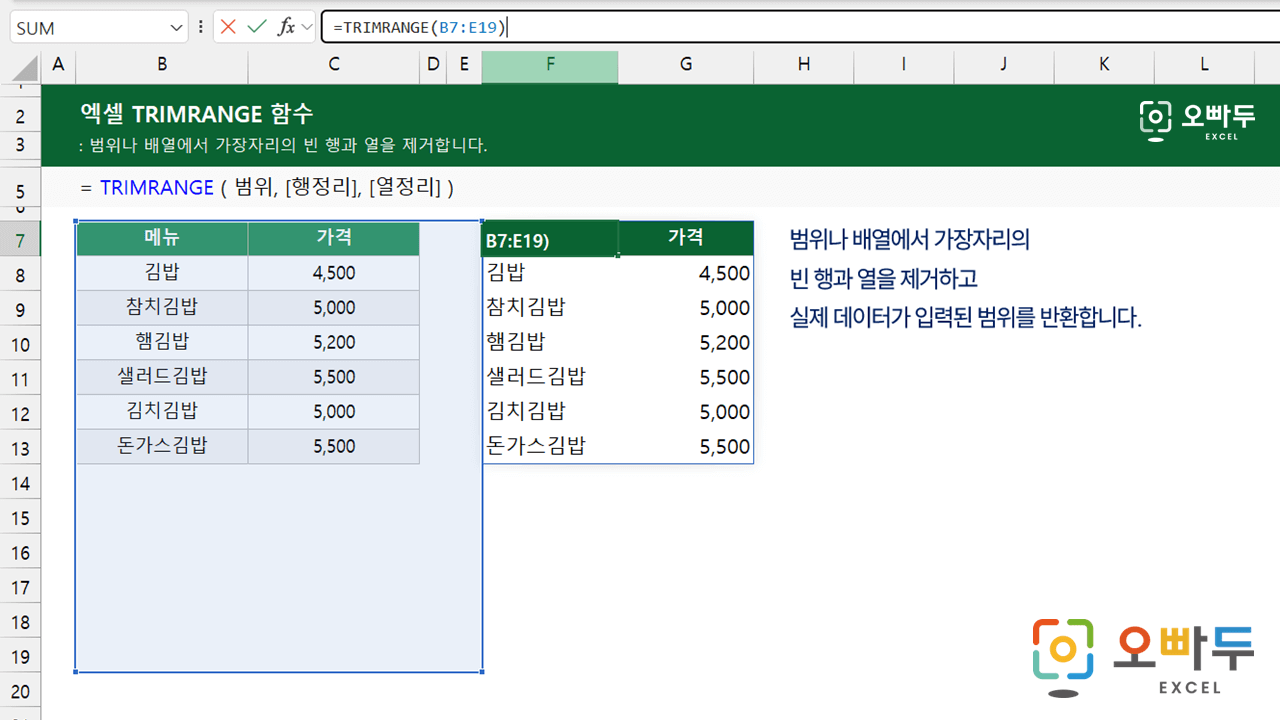
Task: Click the TRIMRANGE syntax line in row 5
Action: pyautogui.click(x=267, y=187)
